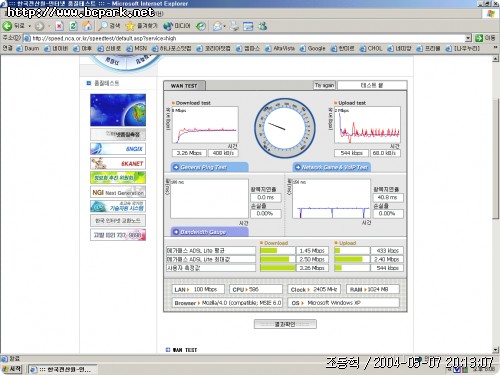
Task: Click the LAN 100 Mbps info field
Action: [198, 289]
